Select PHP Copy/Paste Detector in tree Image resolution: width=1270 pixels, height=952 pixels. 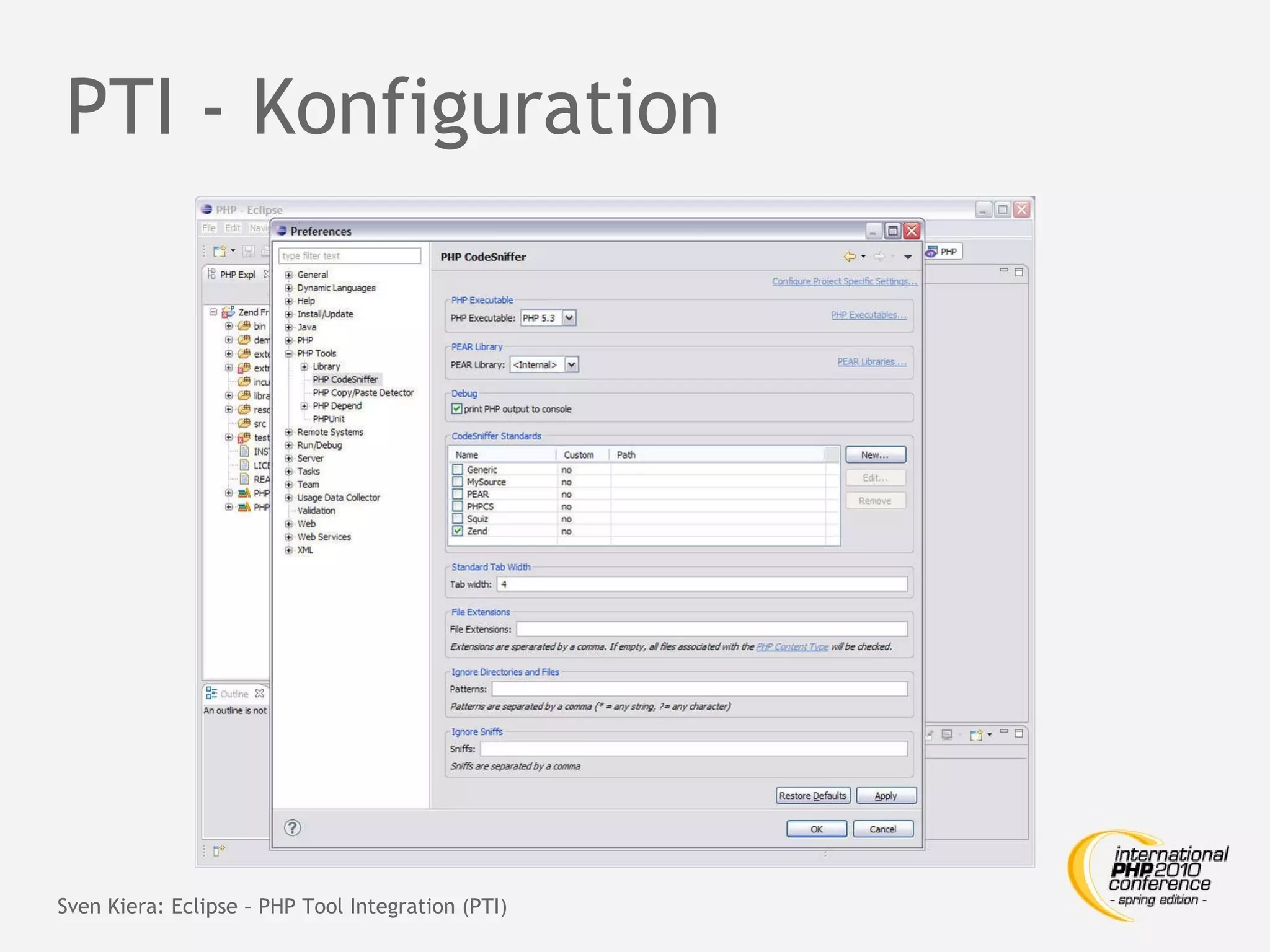[363, 392]
